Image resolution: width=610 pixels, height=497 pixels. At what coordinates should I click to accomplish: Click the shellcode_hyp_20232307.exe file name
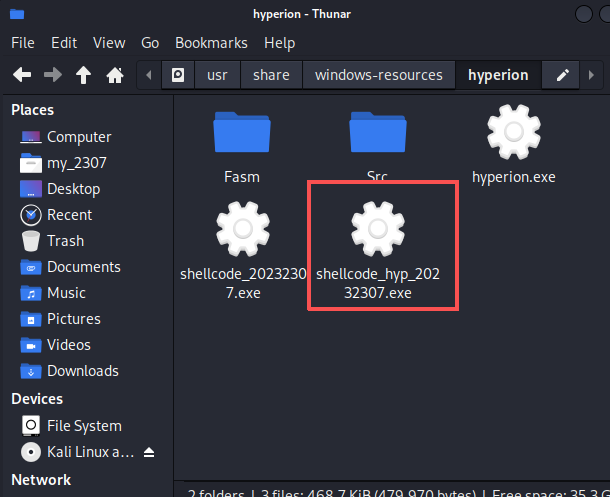point(378,284)
